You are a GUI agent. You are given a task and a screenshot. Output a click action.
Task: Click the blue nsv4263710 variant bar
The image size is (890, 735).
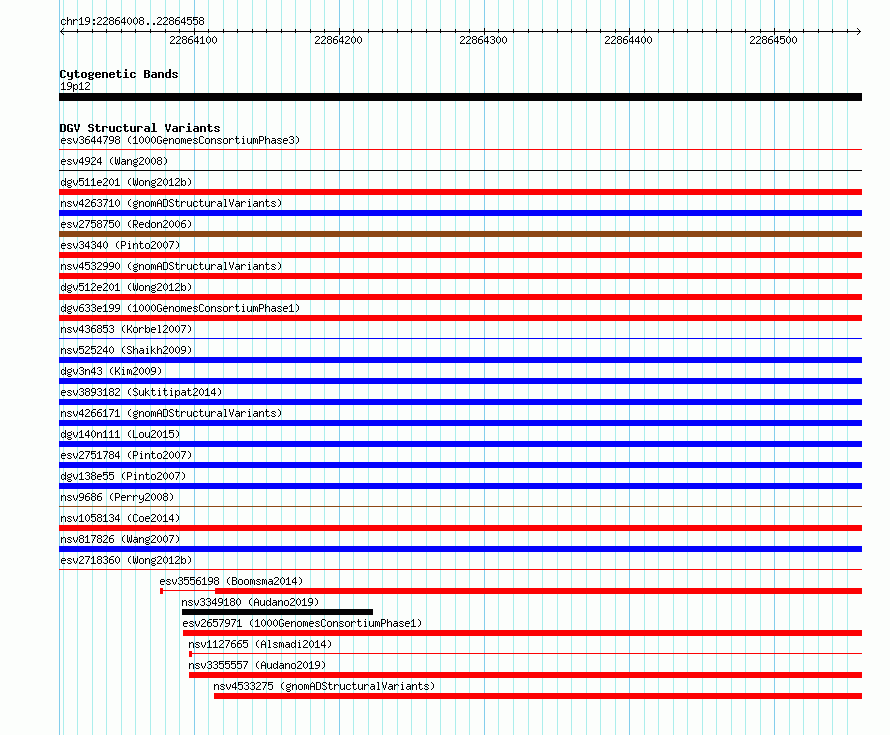pos(460,213)
